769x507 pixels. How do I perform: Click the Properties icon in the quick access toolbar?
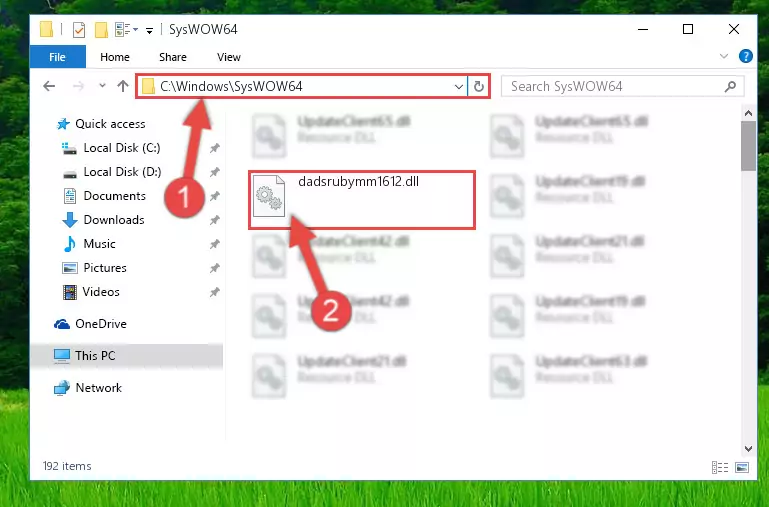click(78, 30)
